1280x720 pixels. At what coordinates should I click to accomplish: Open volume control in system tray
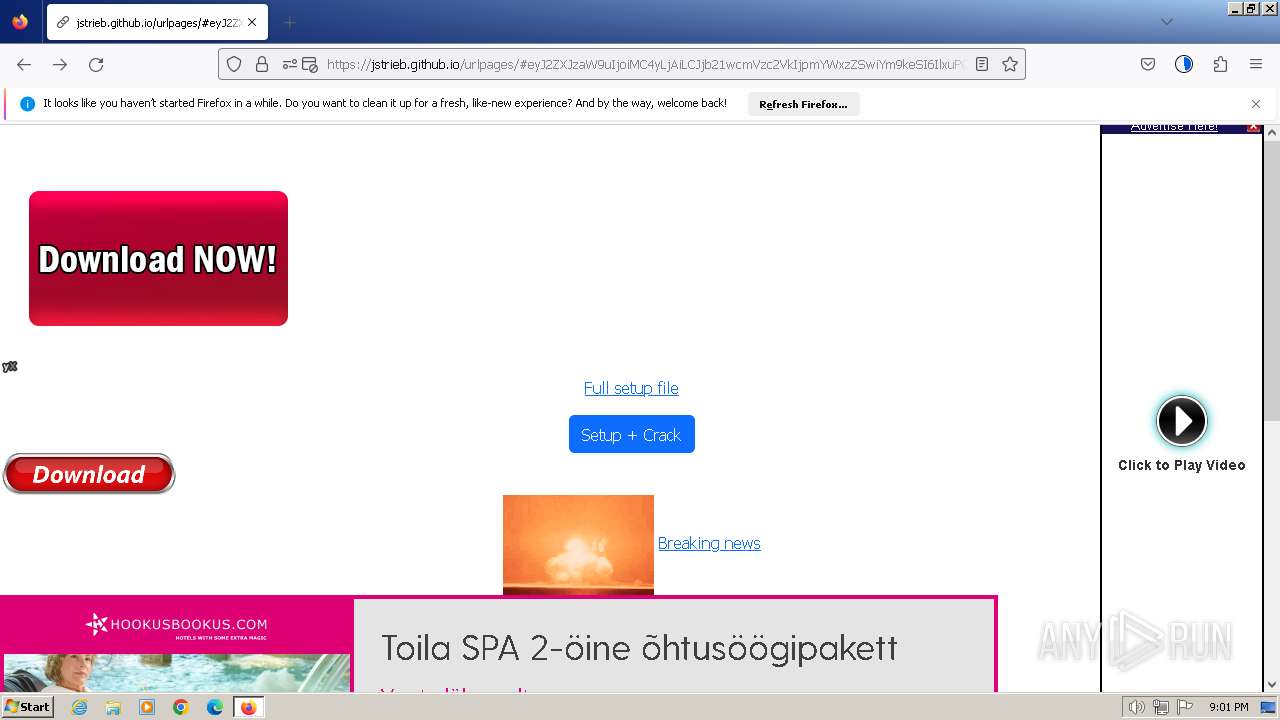tap(1137, 707)
